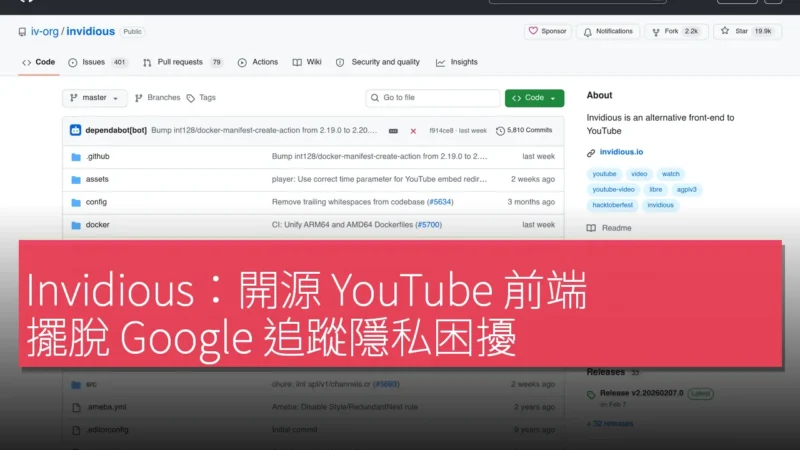Open the Issues tab
The width and height of the screenshot is (800, 450).
(x=97, y=62)
